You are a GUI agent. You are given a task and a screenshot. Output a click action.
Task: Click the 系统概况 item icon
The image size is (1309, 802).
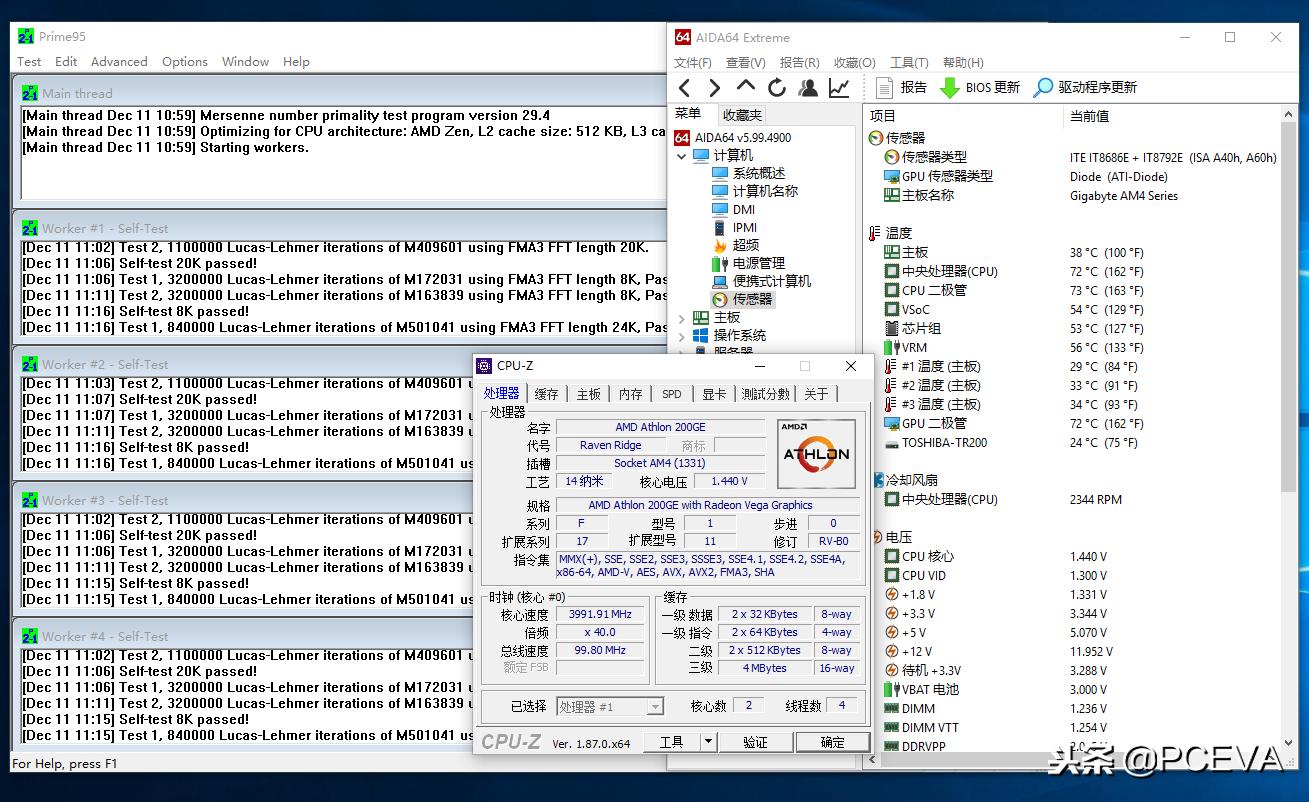point(718,173)
